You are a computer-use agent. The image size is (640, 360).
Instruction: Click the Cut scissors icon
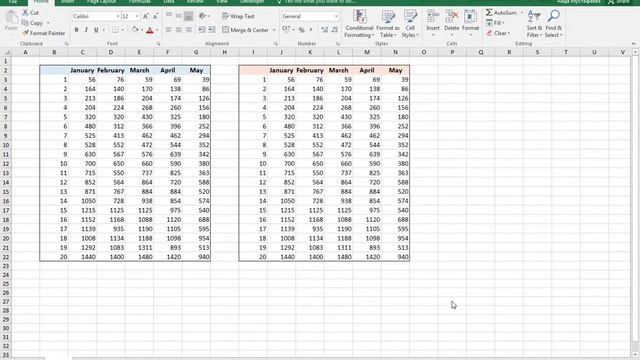pyautogui.click(x=26, y=13)
